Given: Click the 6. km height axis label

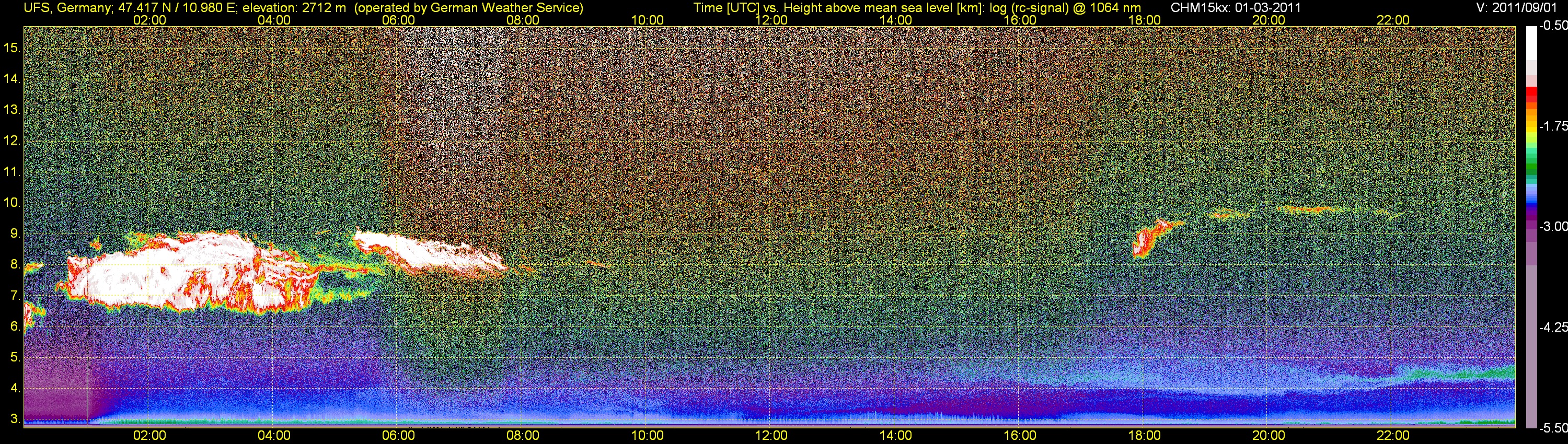Looking at the screenshot, I should pos(15,326).
